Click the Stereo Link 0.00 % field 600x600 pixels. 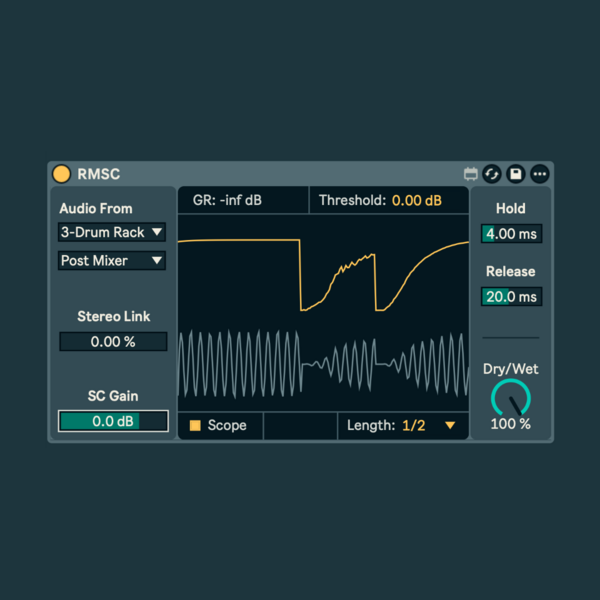(113, 341)
